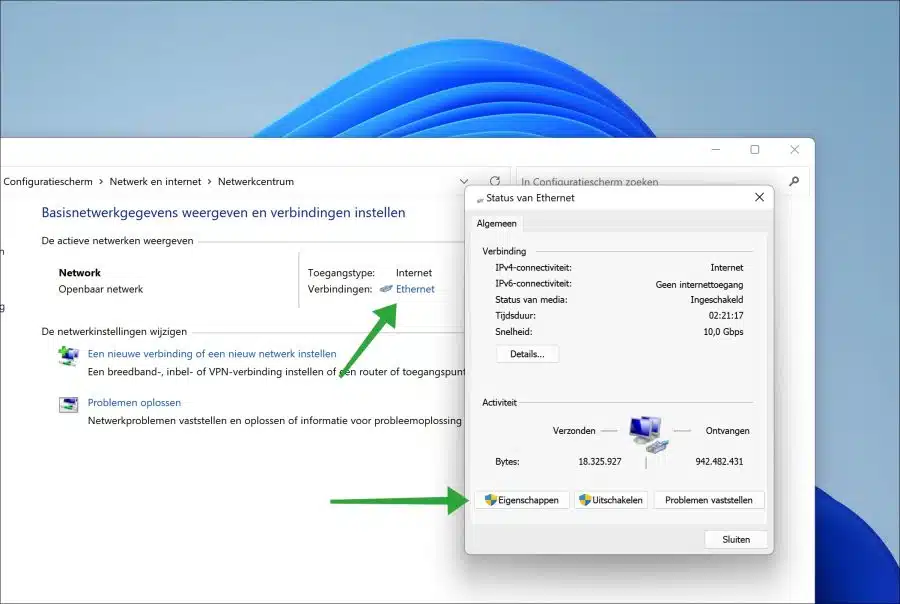Go to Netwerk en internet breadcrumb

click(155, 181)
